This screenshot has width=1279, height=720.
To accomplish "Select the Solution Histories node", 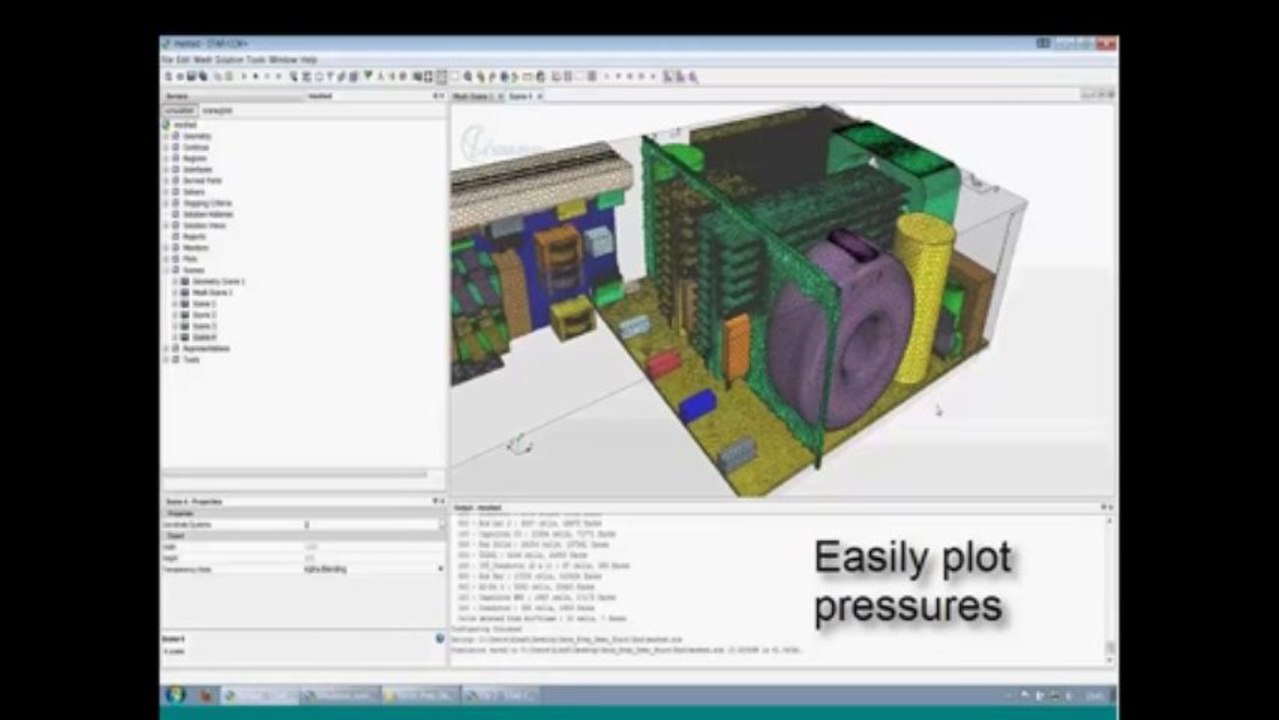I will click(208, 214).
